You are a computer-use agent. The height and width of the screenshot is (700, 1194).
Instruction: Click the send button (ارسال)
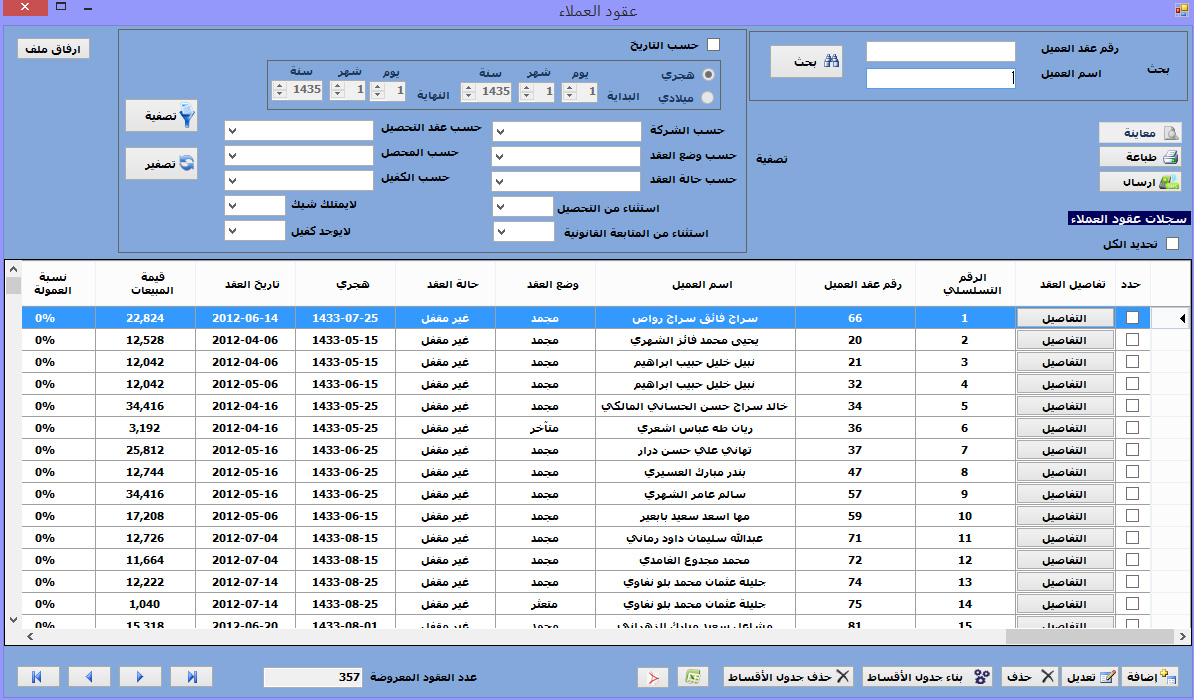1140,182
